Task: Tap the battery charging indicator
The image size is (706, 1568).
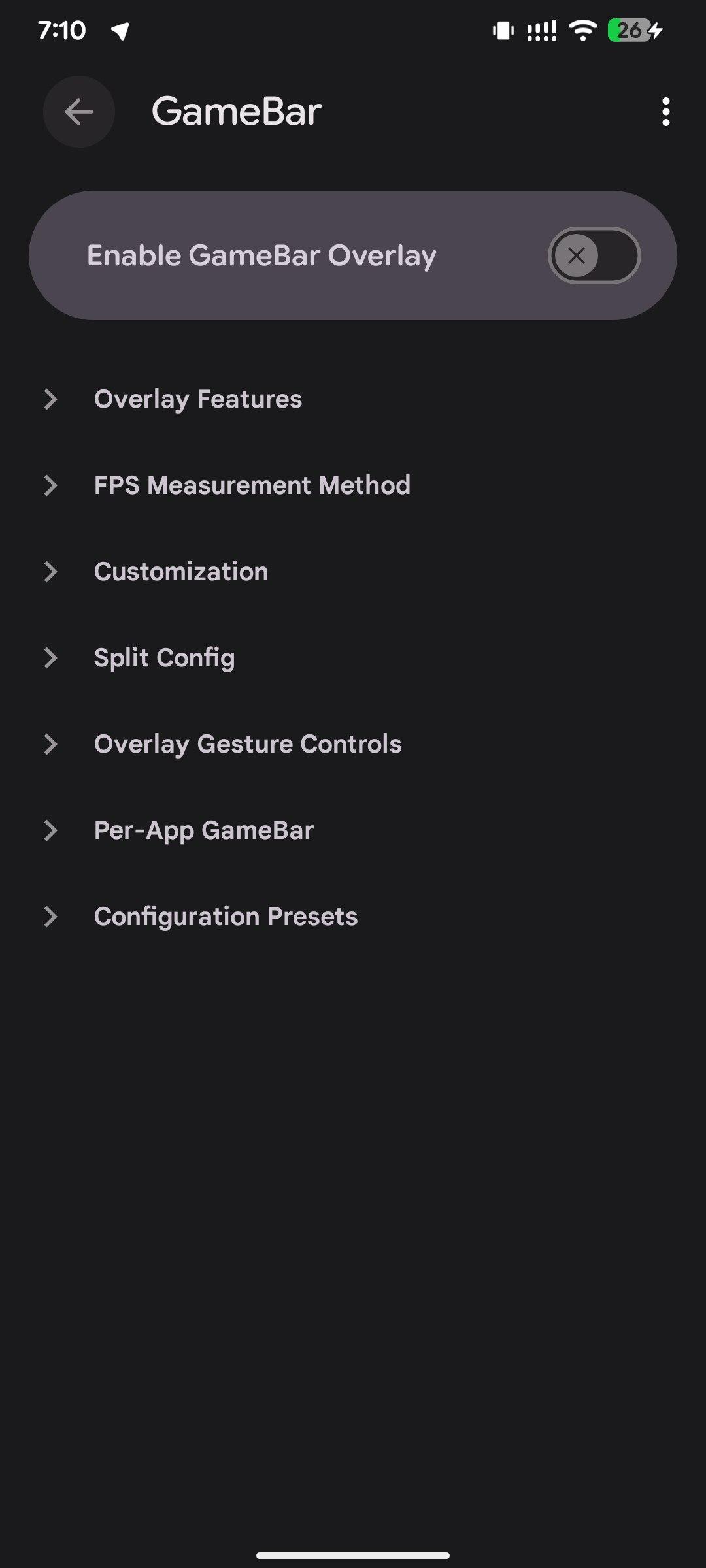Action: coord(634,30)
